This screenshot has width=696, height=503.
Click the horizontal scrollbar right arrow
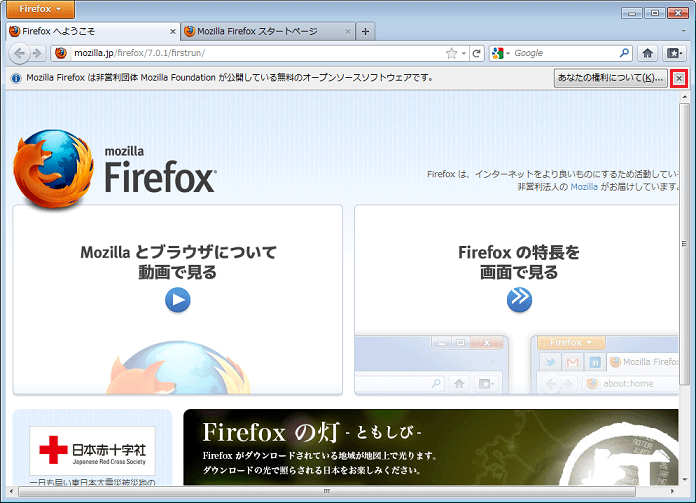tap(672, 491)
